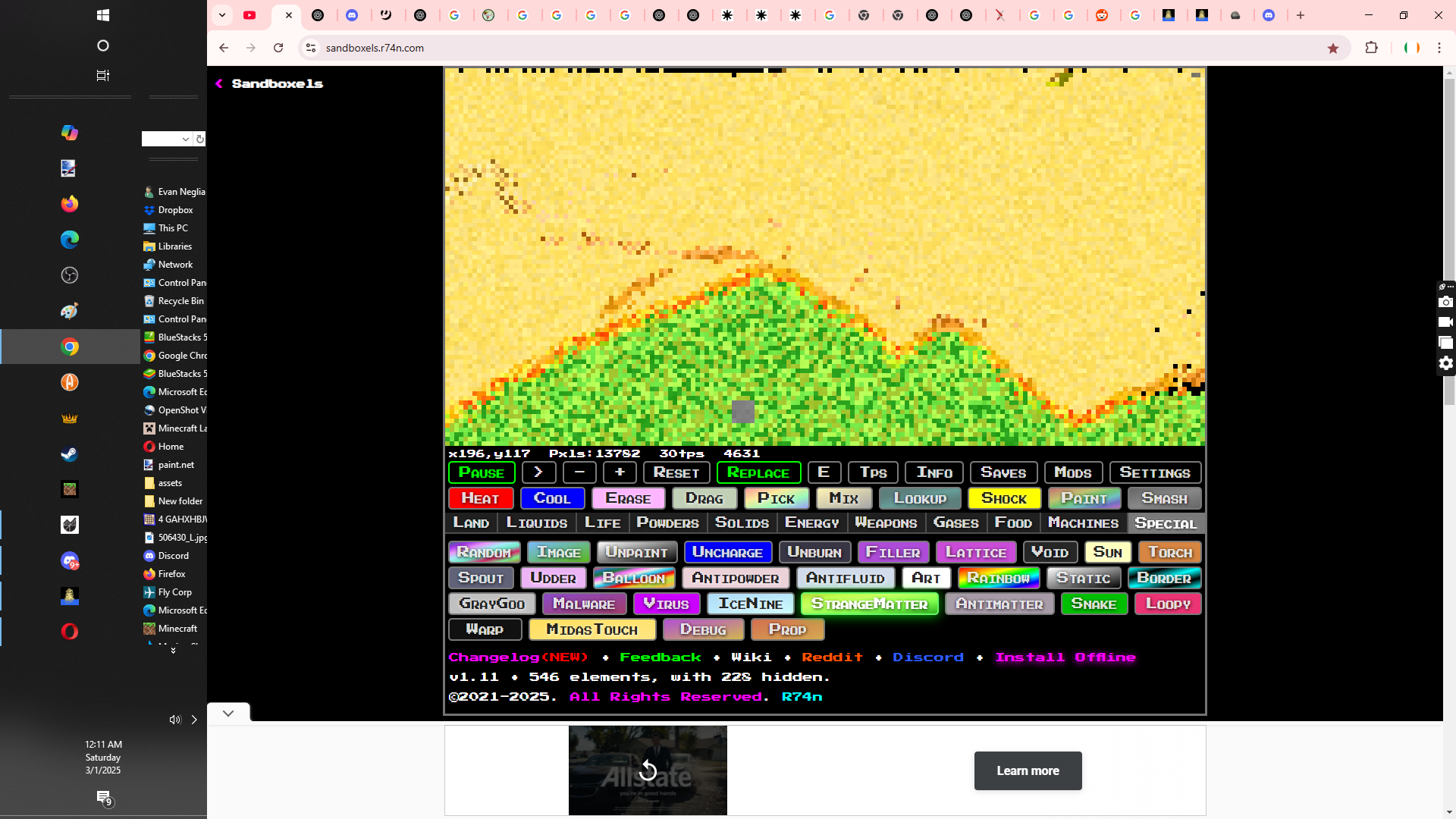Bookmark this page with the star icon
This screenshot has height=819, width=1456.
(1333, 49)
